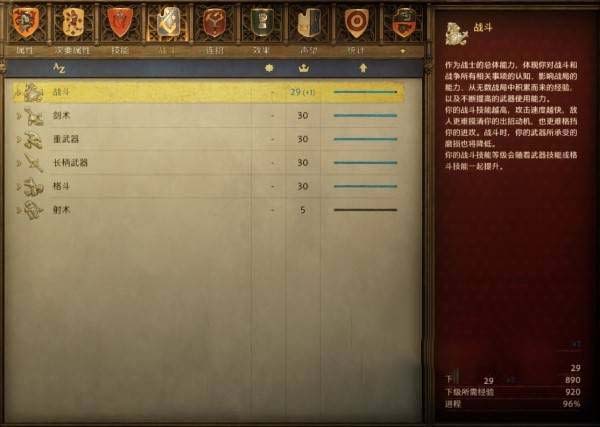Click the 战斗 emblem in description panel

point(457,34)
